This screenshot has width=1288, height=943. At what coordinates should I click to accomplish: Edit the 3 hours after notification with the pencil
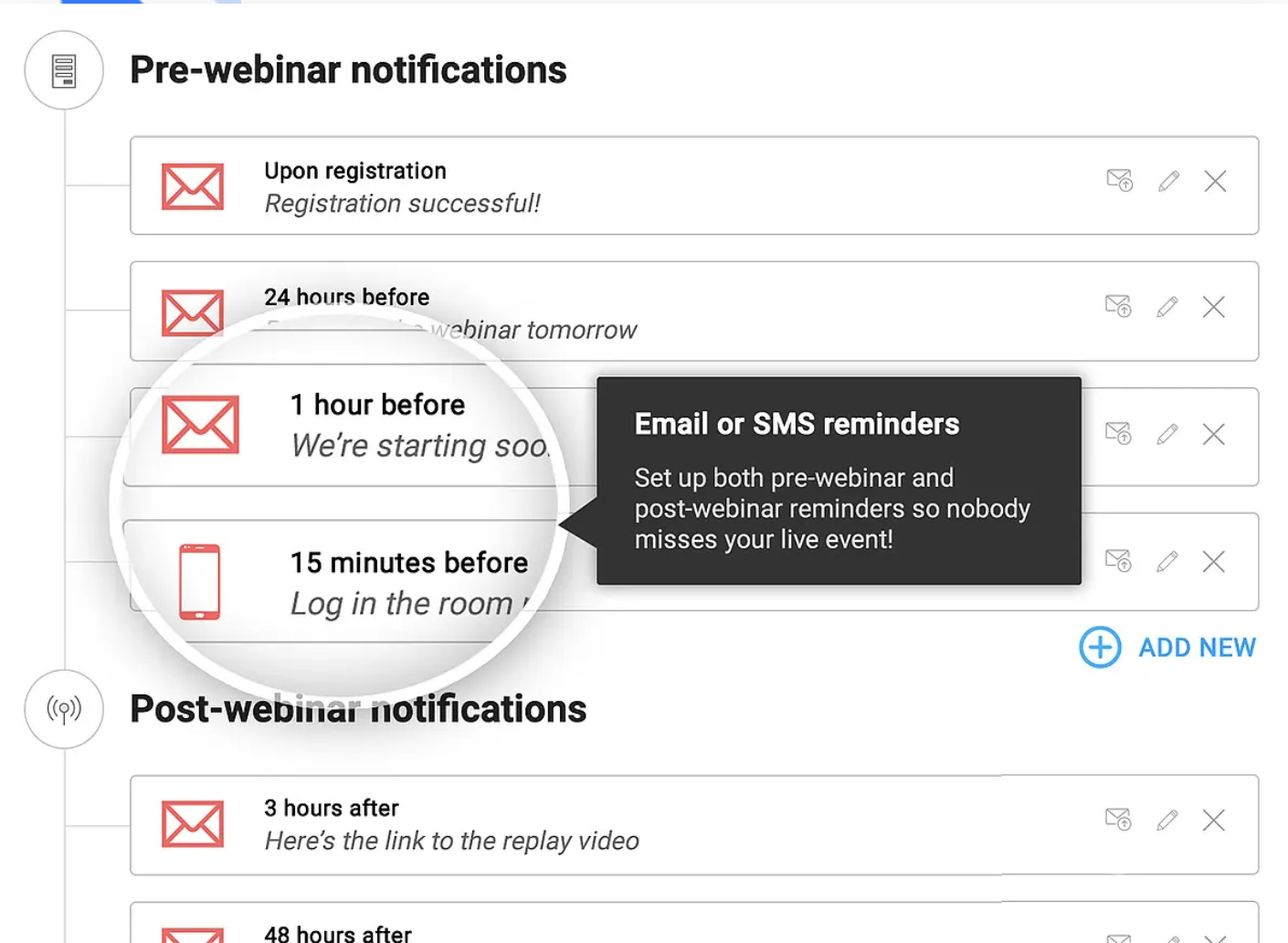(1167, 820)
